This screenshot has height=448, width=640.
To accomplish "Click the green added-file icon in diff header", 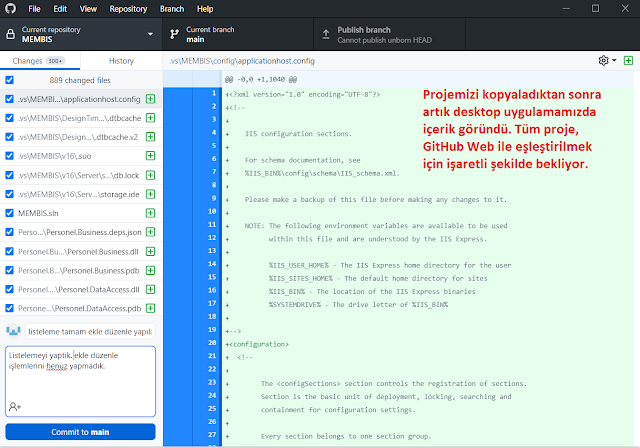I will [628, 60].
